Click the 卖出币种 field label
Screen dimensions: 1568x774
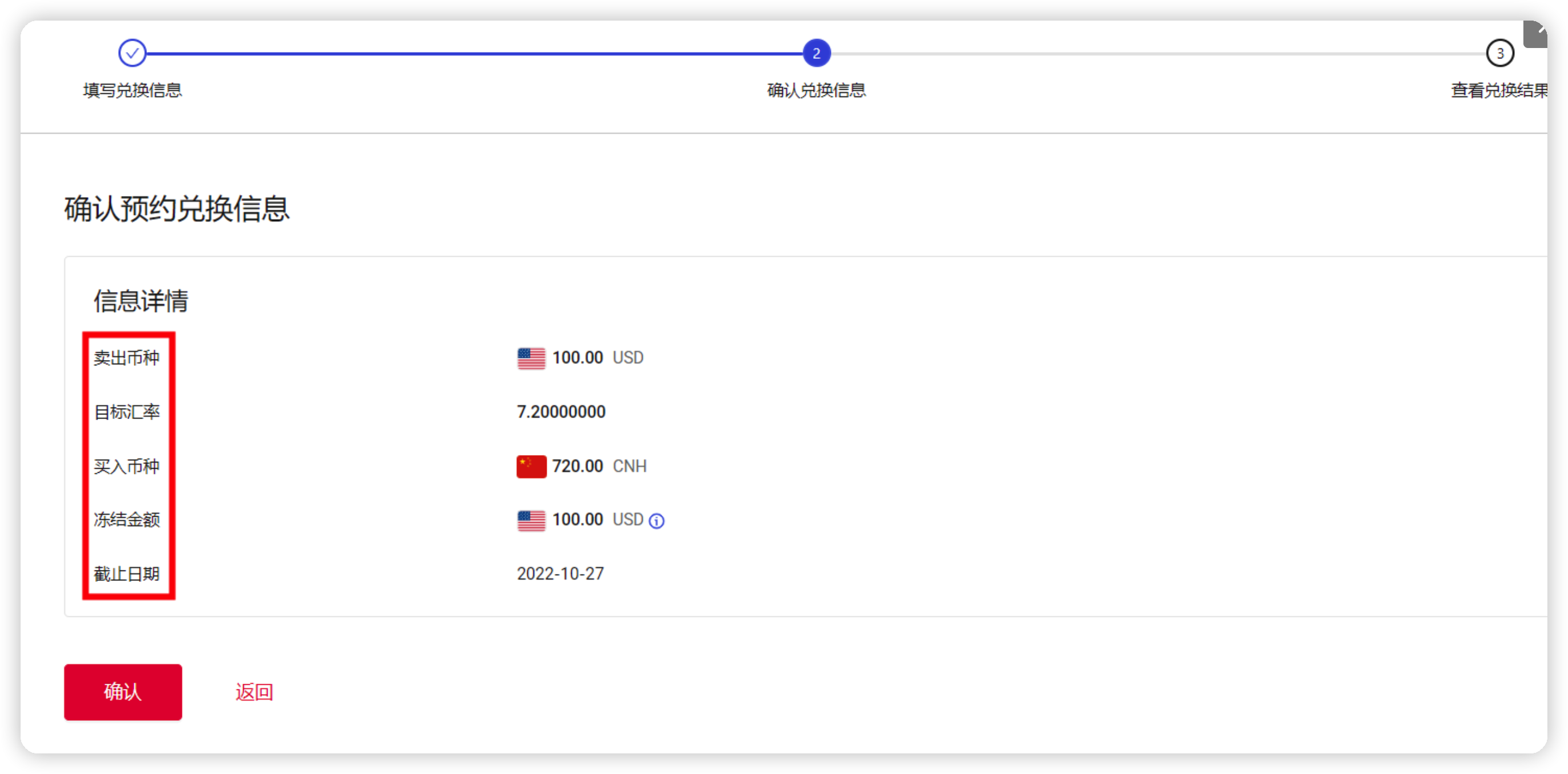(x=126, y=358)
